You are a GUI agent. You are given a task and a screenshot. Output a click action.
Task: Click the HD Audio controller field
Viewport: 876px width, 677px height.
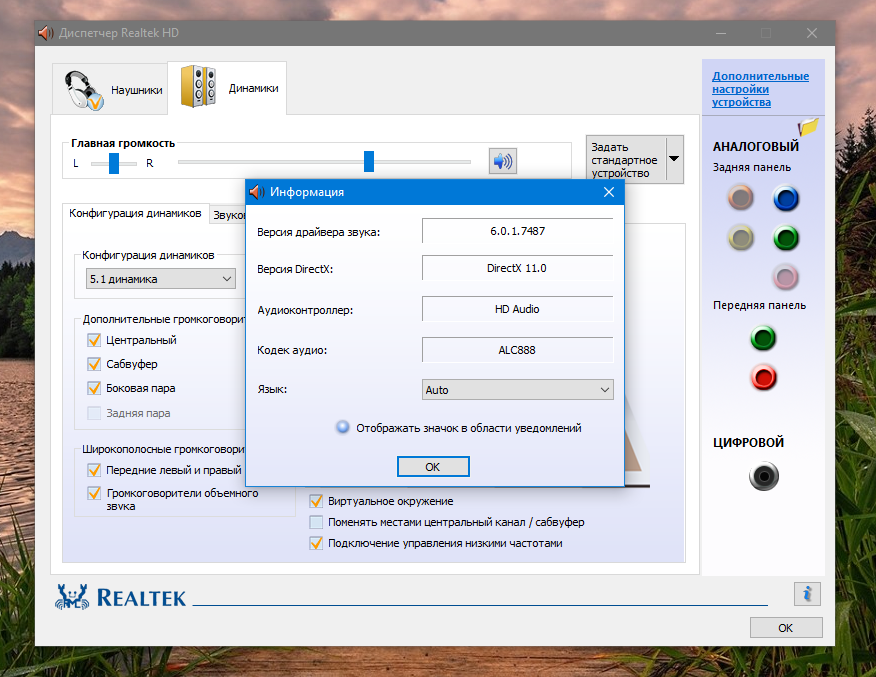(x=517, y=309)
